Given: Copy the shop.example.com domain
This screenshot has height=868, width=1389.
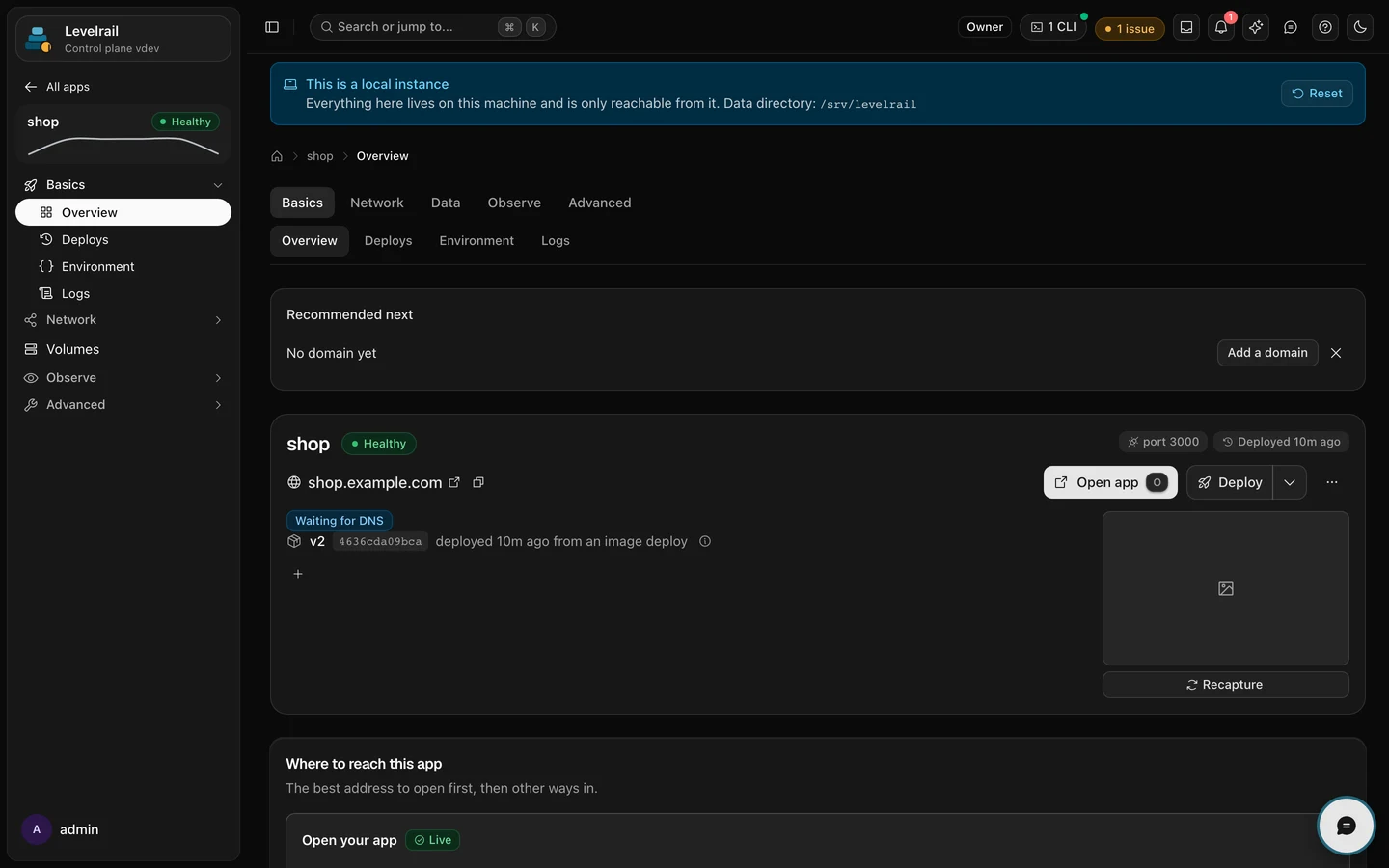Looking at the screenshot, I should [478, 482].
